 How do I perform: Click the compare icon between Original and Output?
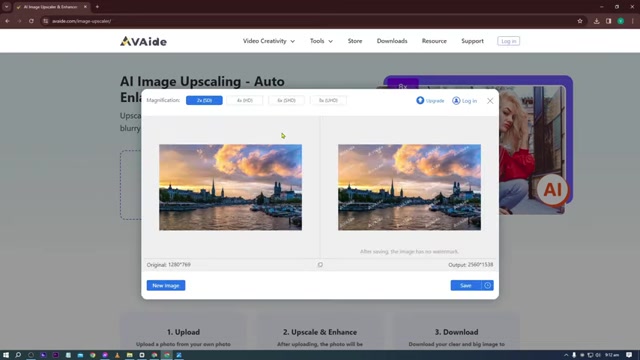point(320,265)
